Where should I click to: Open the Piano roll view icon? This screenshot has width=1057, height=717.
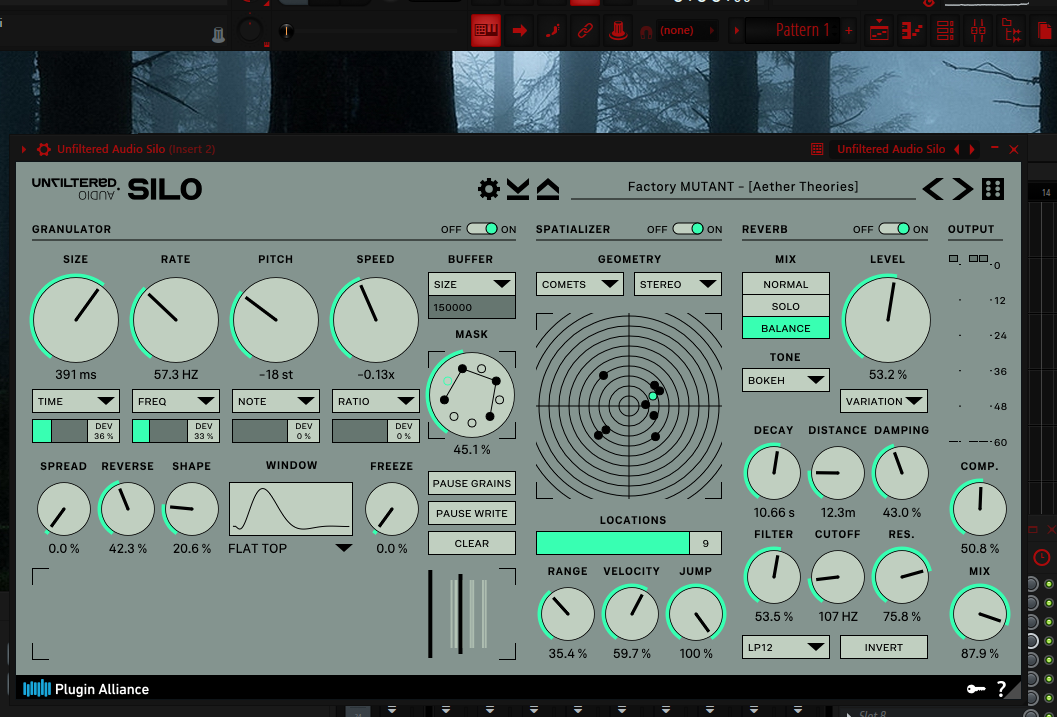click(x=912, y=30)
